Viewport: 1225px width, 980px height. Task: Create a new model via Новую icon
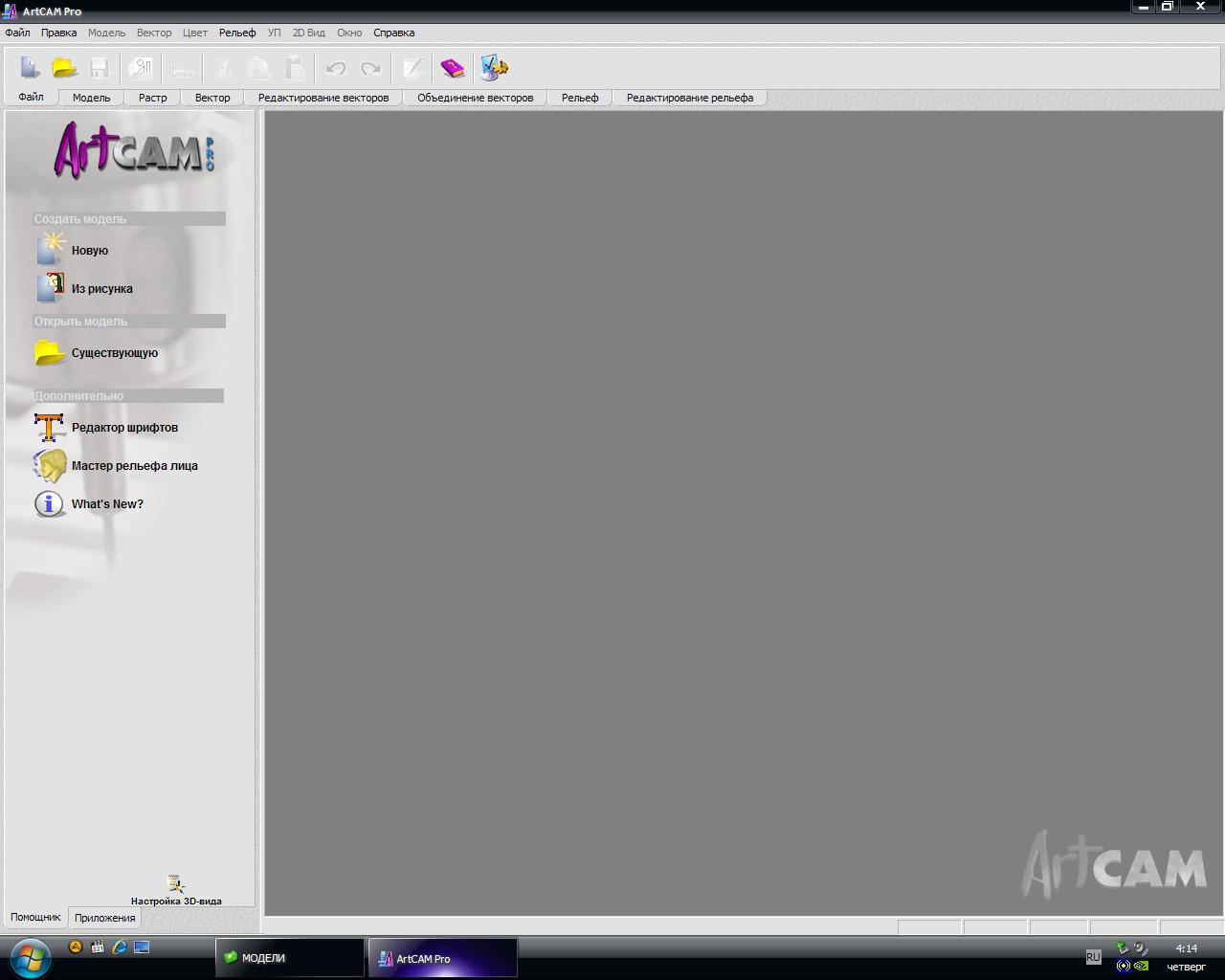pyautogui.click(x=51, y=250)
